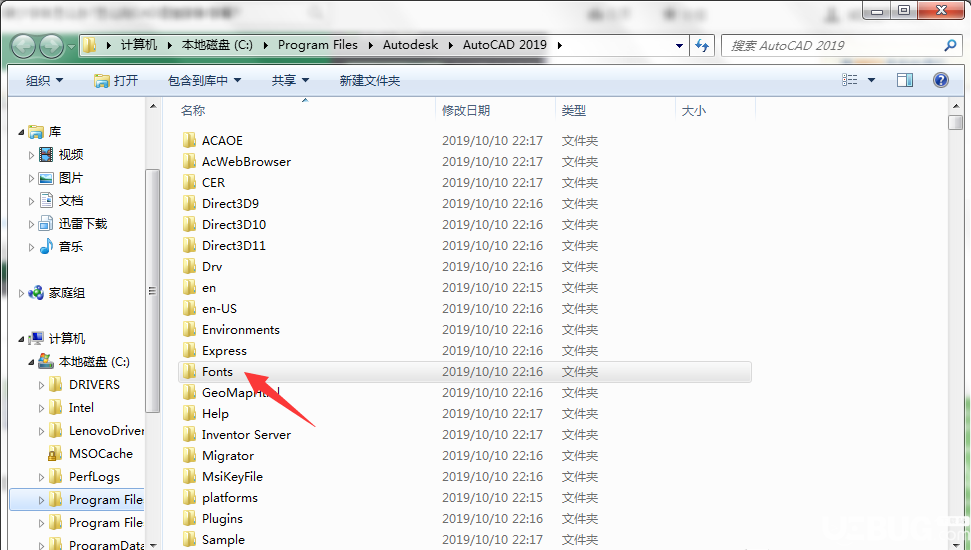Select the MsiKeyFile folder icon

[189, 477]
